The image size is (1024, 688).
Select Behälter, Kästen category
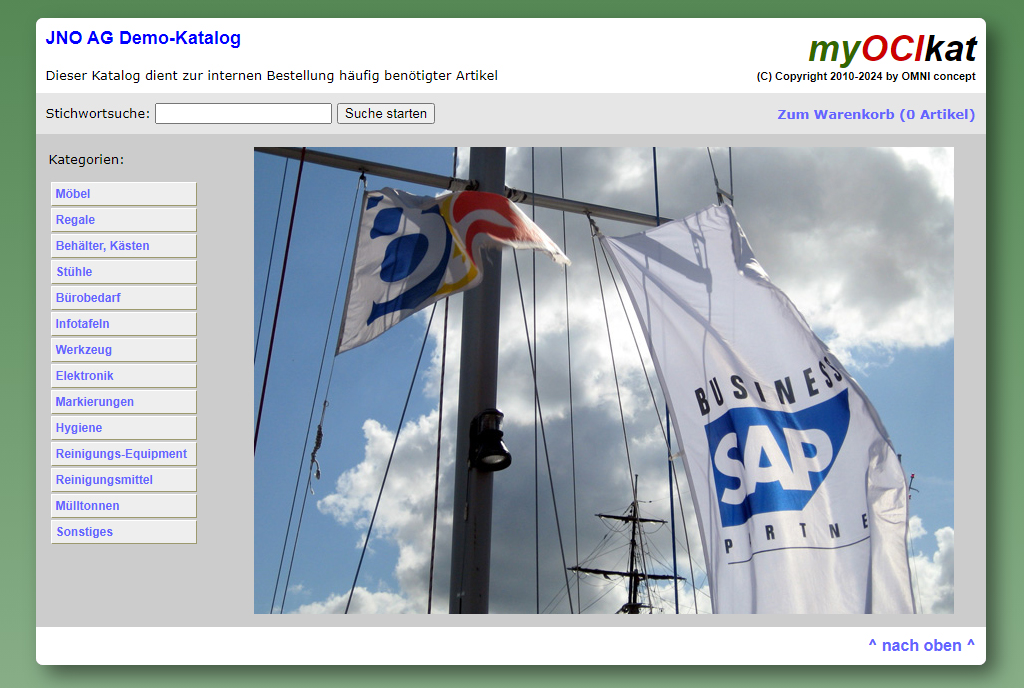click(123, 246)
